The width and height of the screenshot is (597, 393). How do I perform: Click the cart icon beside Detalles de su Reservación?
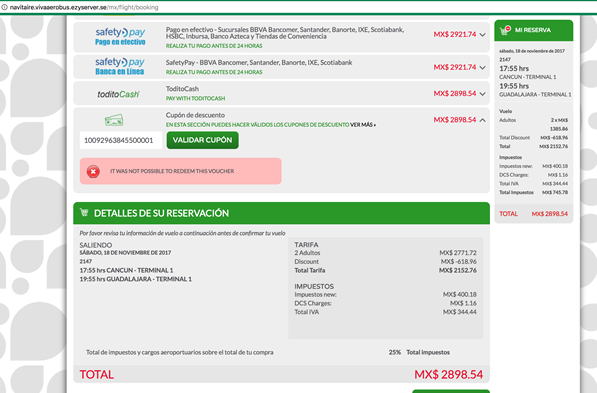click(84, 212)
